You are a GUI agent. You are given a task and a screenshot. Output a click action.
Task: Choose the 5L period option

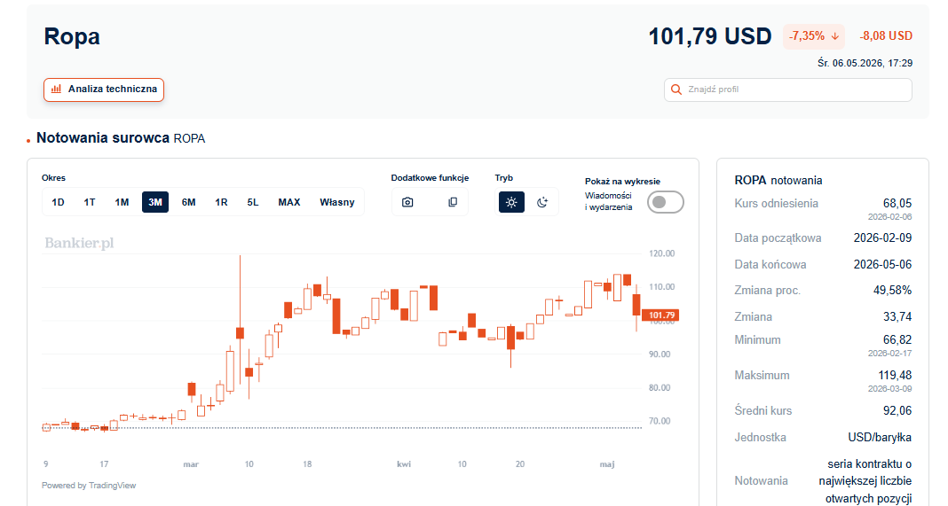click(253, 202)
